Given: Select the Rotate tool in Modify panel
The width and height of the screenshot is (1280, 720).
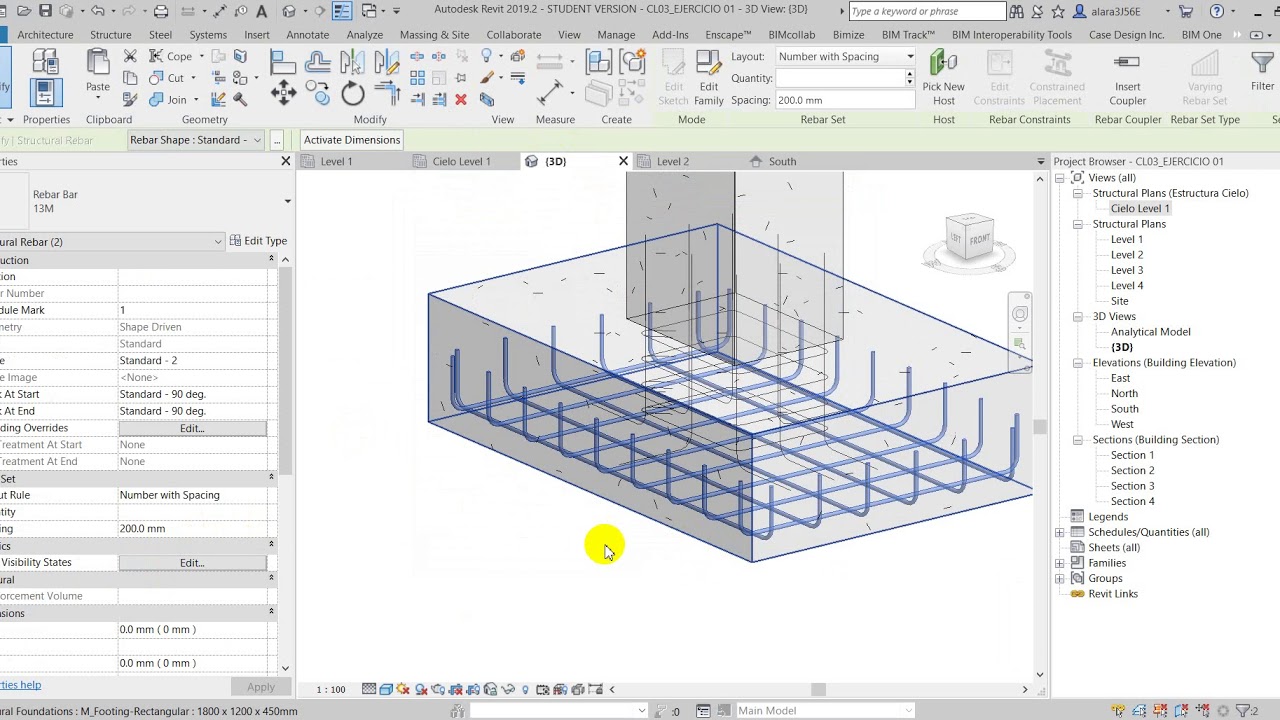Looking at the screenshot, I should 353,94.
